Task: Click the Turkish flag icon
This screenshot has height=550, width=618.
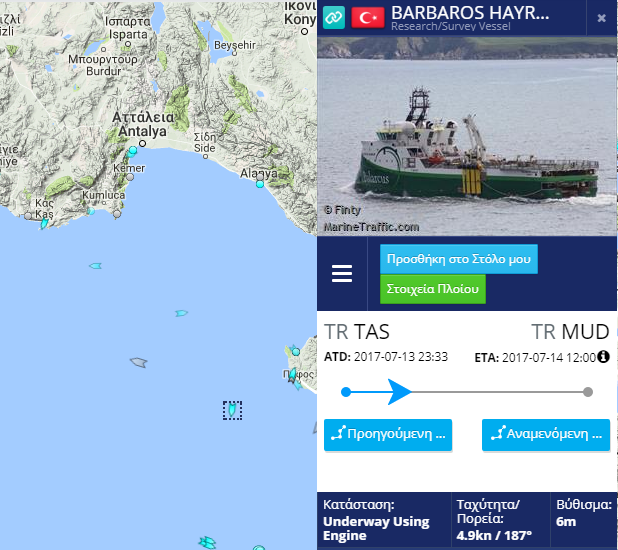Action: [368, 18]
